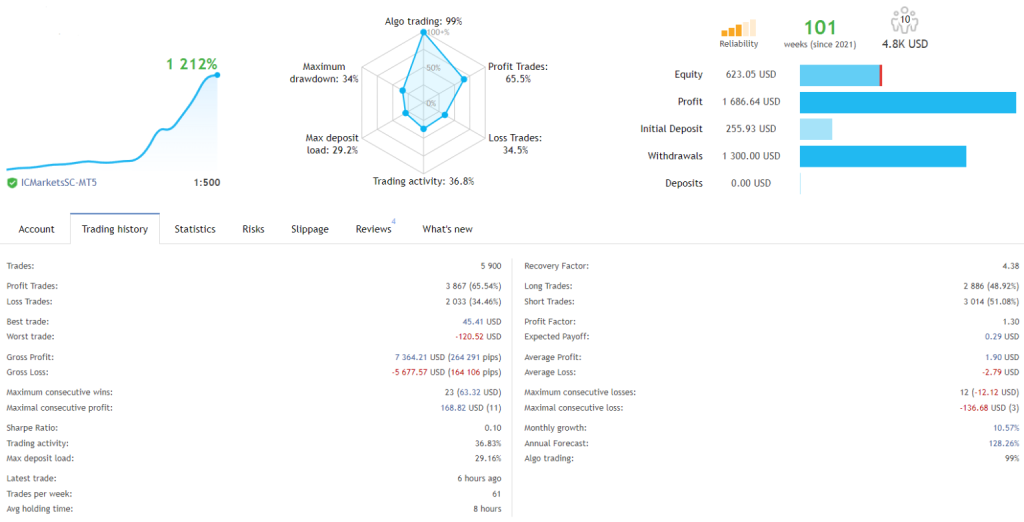Select the Trading history tab
1024x522 pixels.
pos(115,229)
